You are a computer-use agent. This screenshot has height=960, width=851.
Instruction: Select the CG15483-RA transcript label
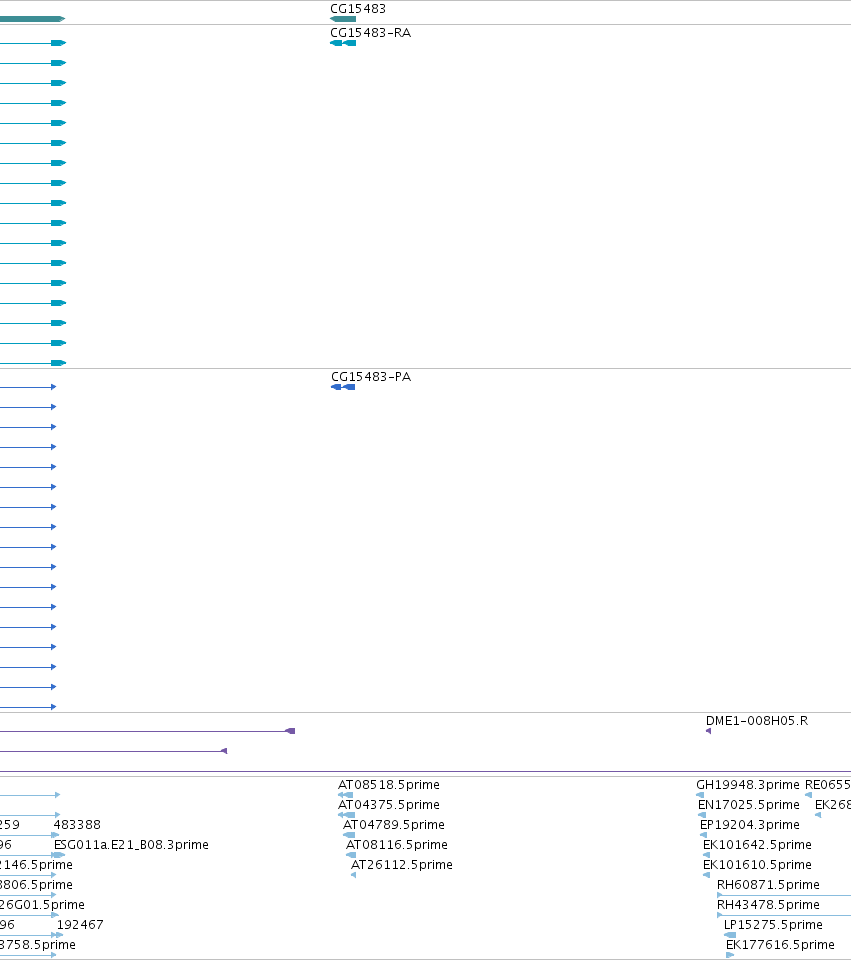coord(370,32)
